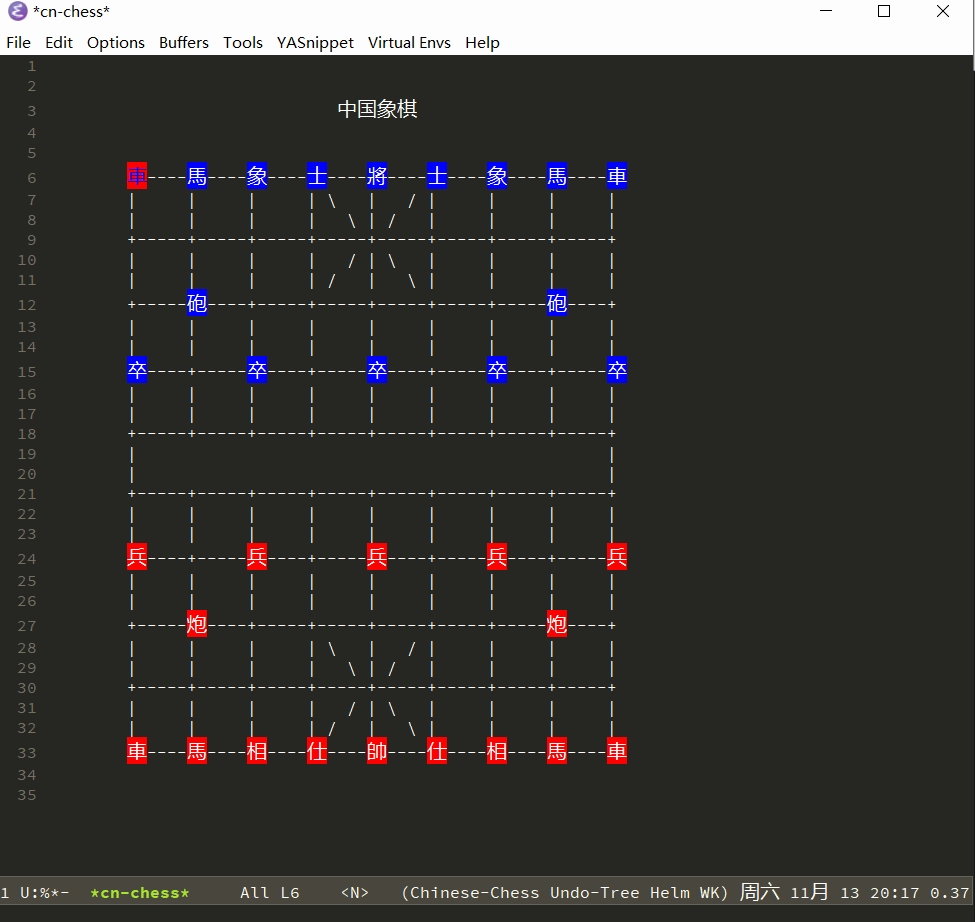Open the Buffers menu
This screenshot has height=922, width=975.
[184, 42]
